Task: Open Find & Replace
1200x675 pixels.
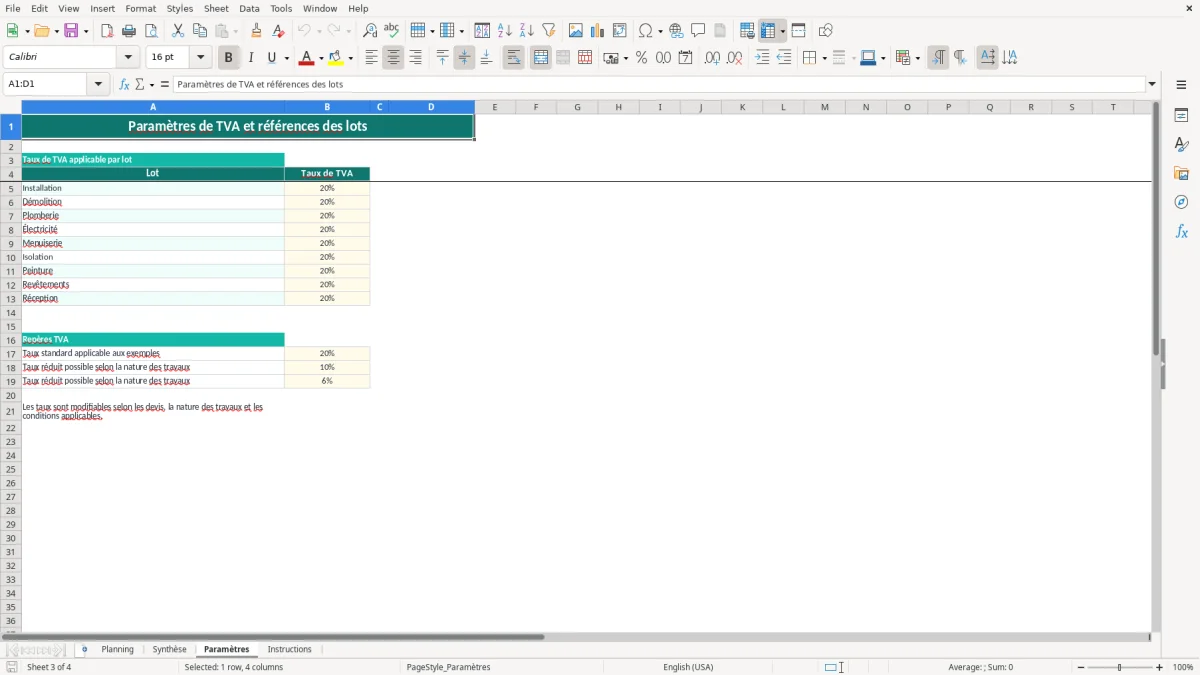Action: click(369, 31)
